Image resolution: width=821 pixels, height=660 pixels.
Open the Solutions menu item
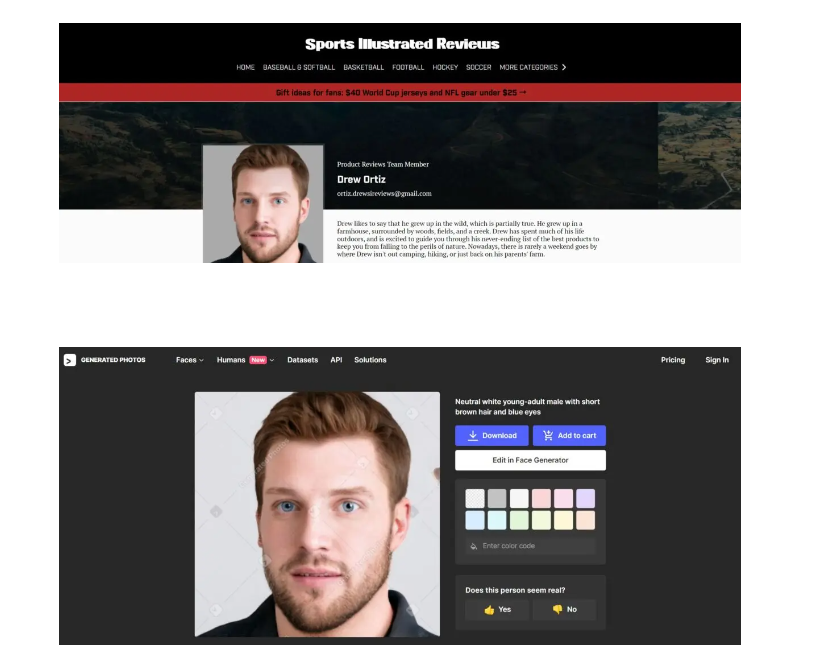click(x=370, y=360)
